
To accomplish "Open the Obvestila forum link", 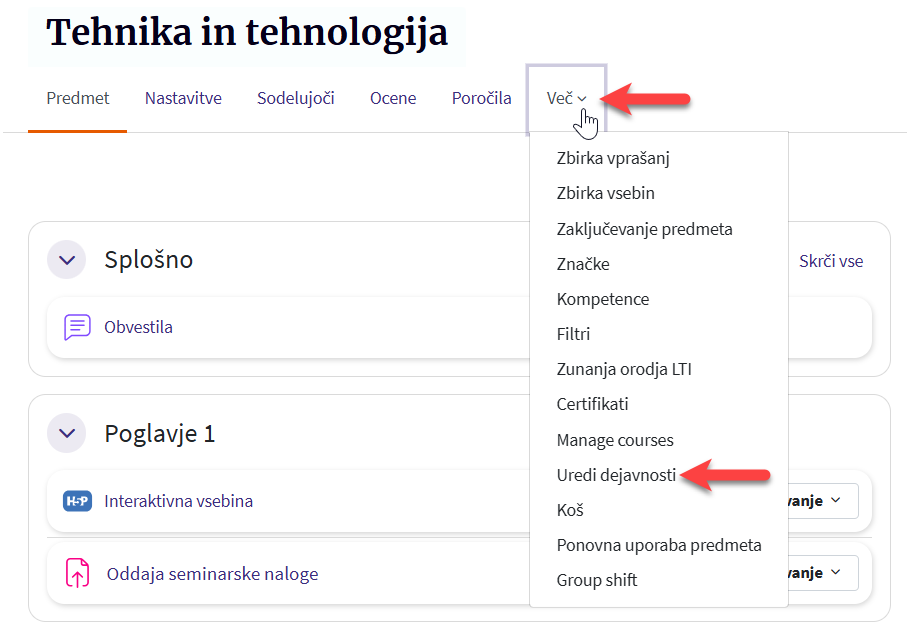I will 138,327.
